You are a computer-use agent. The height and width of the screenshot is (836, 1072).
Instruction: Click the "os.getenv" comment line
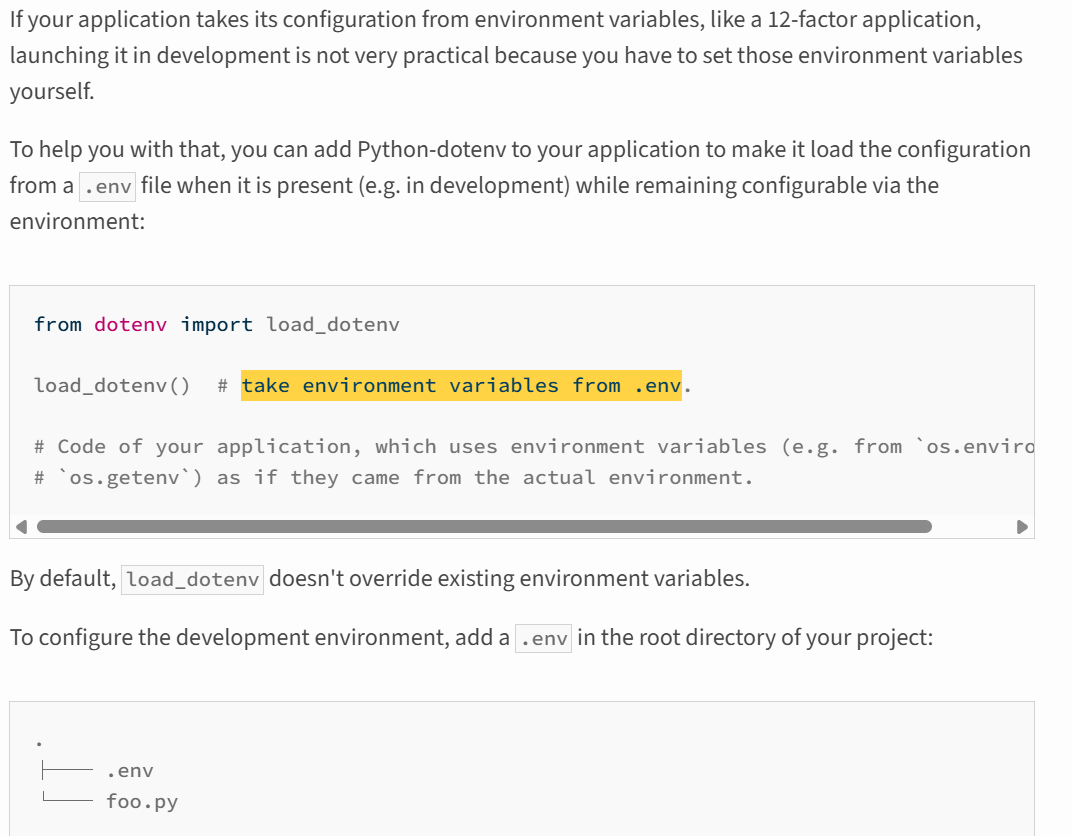[393, 477]
